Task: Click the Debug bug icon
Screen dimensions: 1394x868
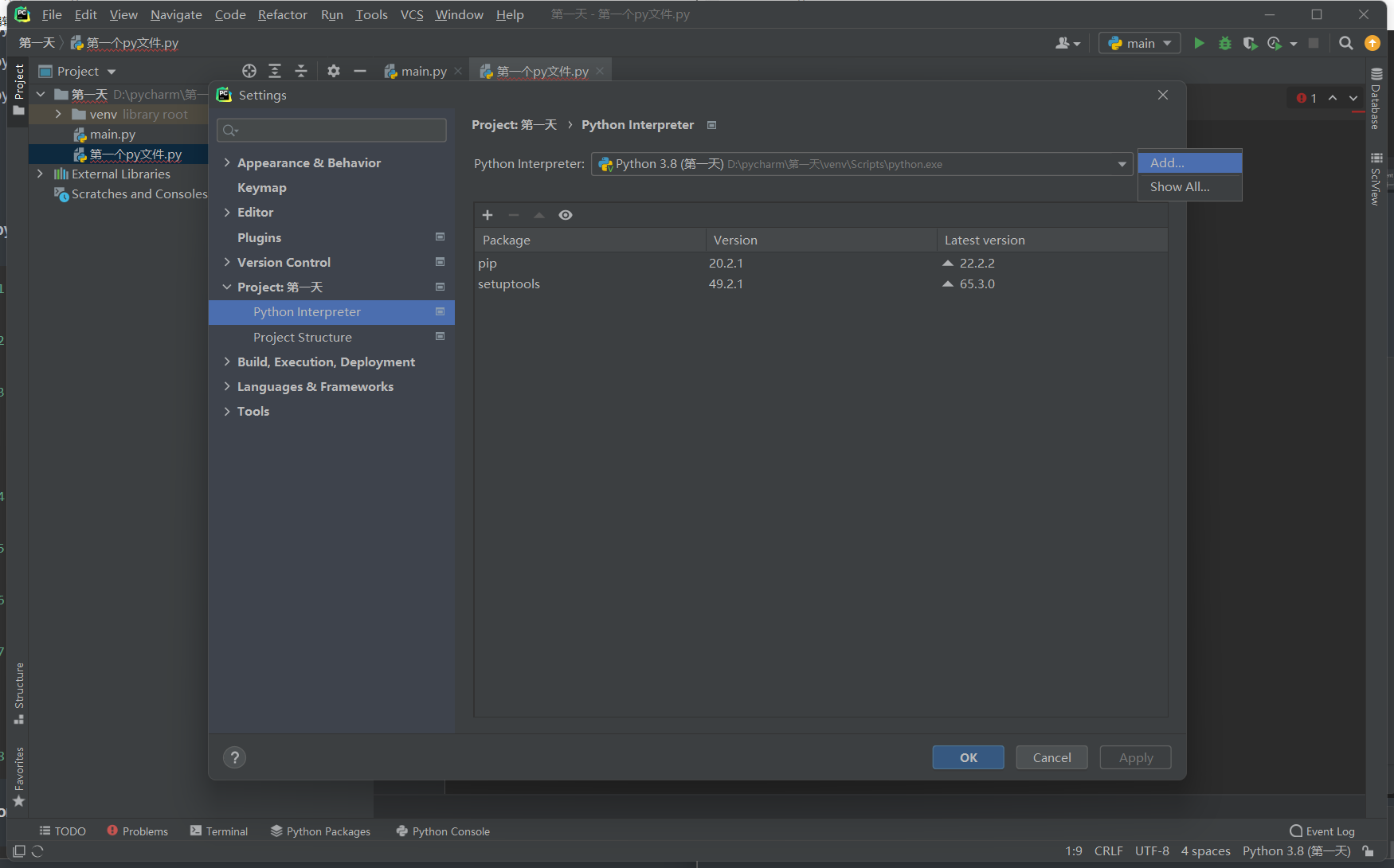Action: (x=1224, y=43)
